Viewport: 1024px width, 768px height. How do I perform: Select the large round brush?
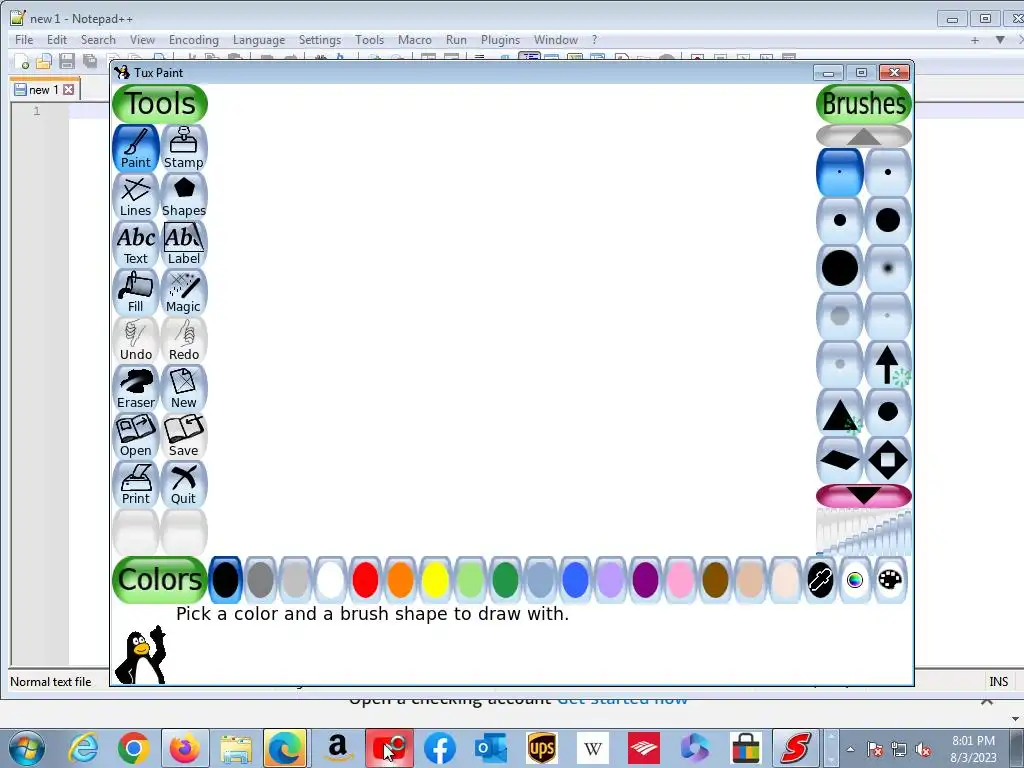click(888, 220)
